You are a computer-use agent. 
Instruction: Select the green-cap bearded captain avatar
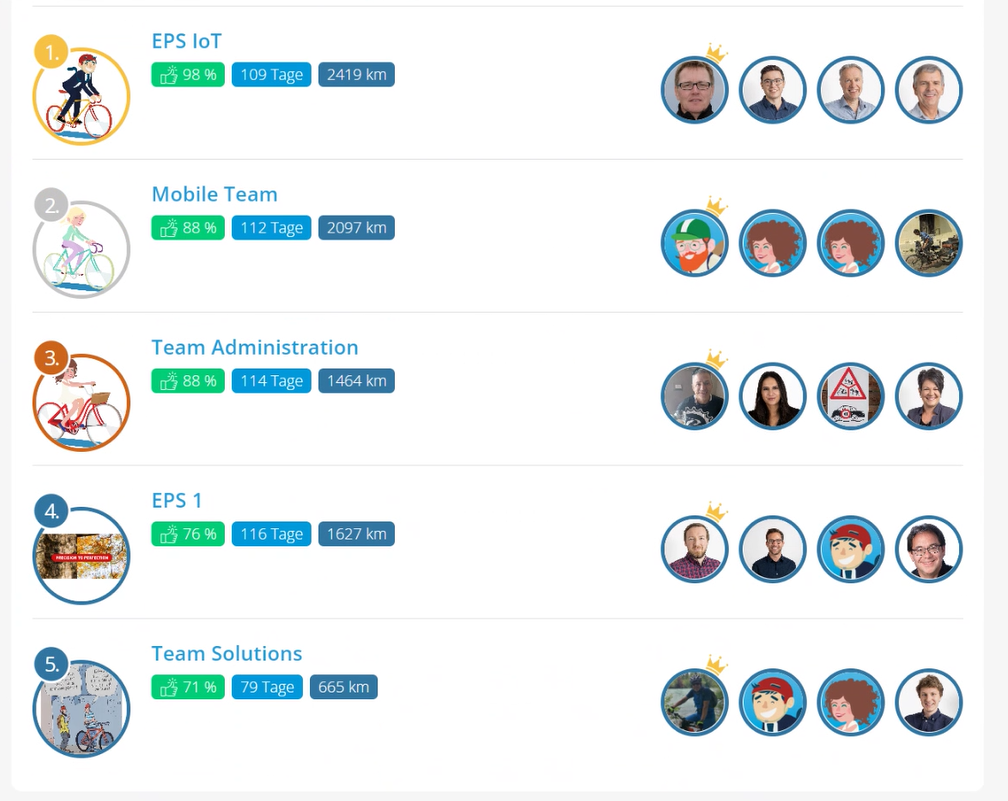[x=694, y=243]
